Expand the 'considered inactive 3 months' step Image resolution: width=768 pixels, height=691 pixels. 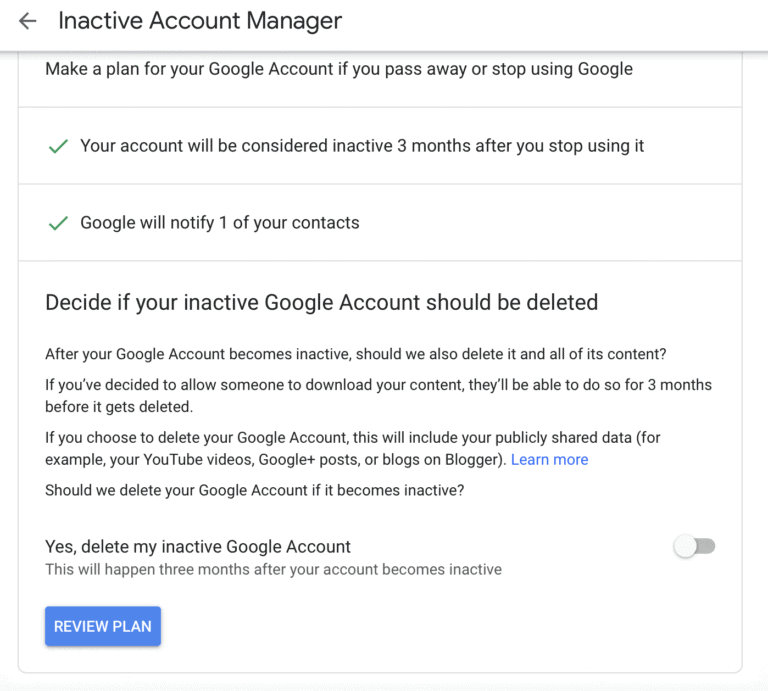[362, 146]
